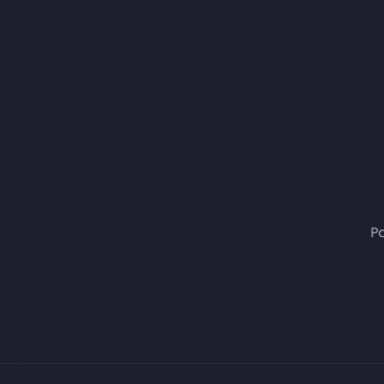Click the horizontal divider line near bottom

click(192, 363)
